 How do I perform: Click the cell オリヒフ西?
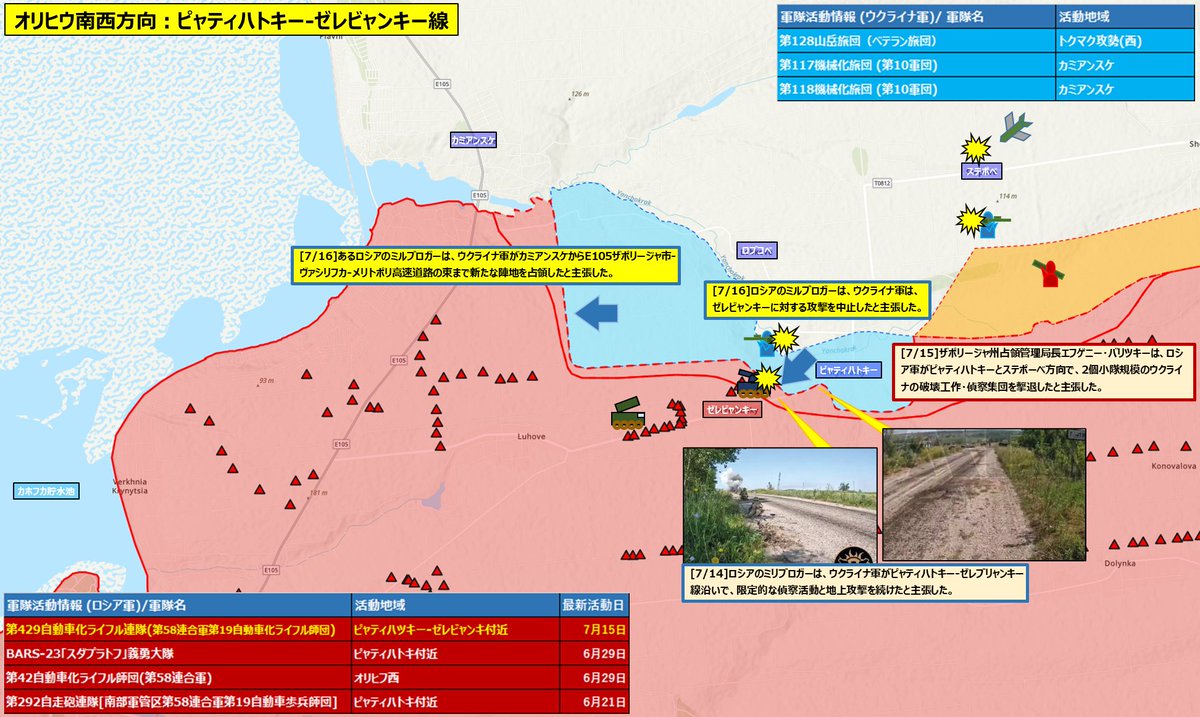click(454, 678)
